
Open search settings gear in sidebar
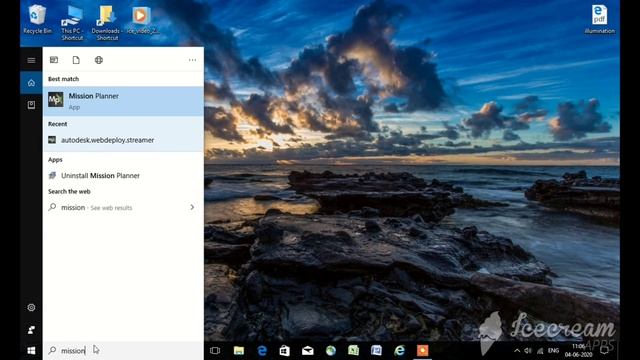(31, 307)
